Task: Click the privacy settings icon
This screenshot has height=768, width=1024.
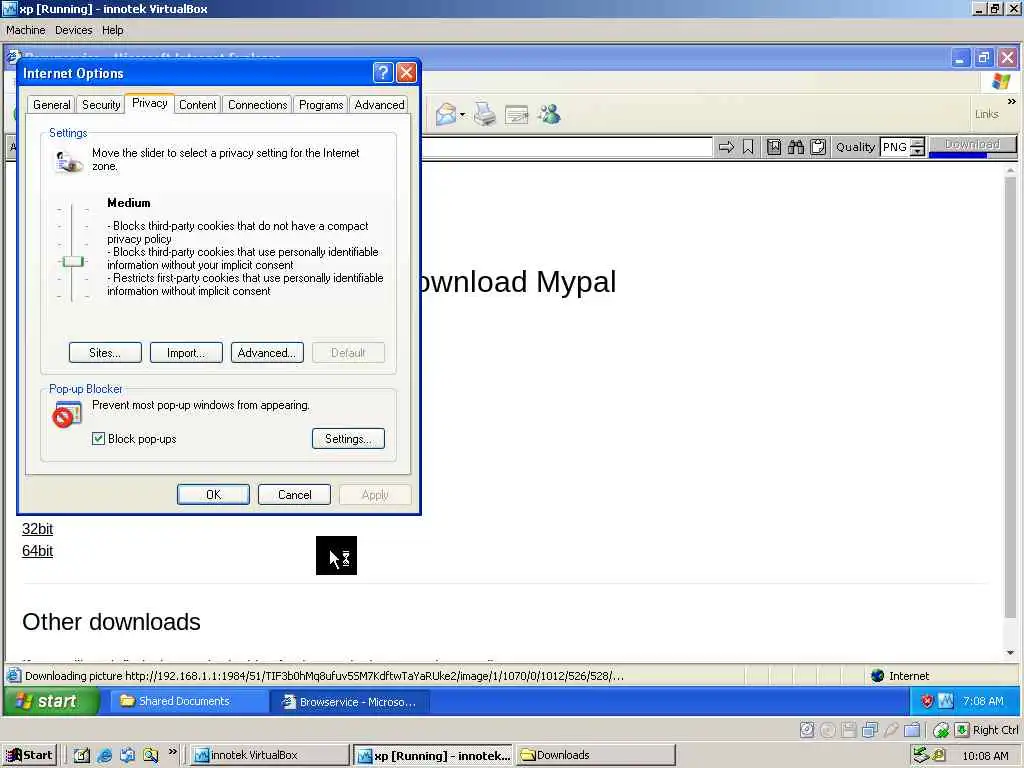Action: tap(68, 161)
